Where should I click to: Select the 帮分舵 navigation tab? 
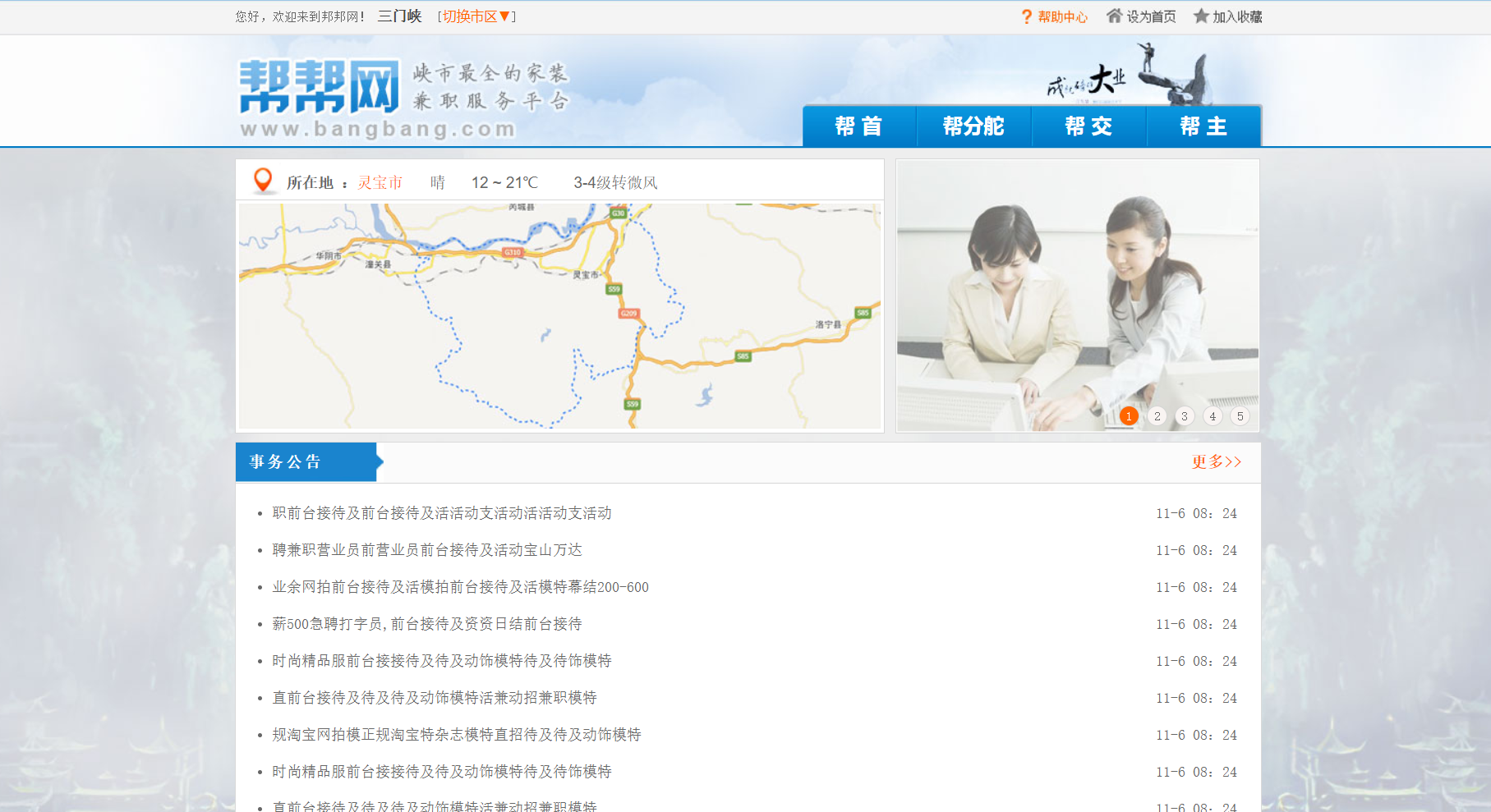coord(974,126)
